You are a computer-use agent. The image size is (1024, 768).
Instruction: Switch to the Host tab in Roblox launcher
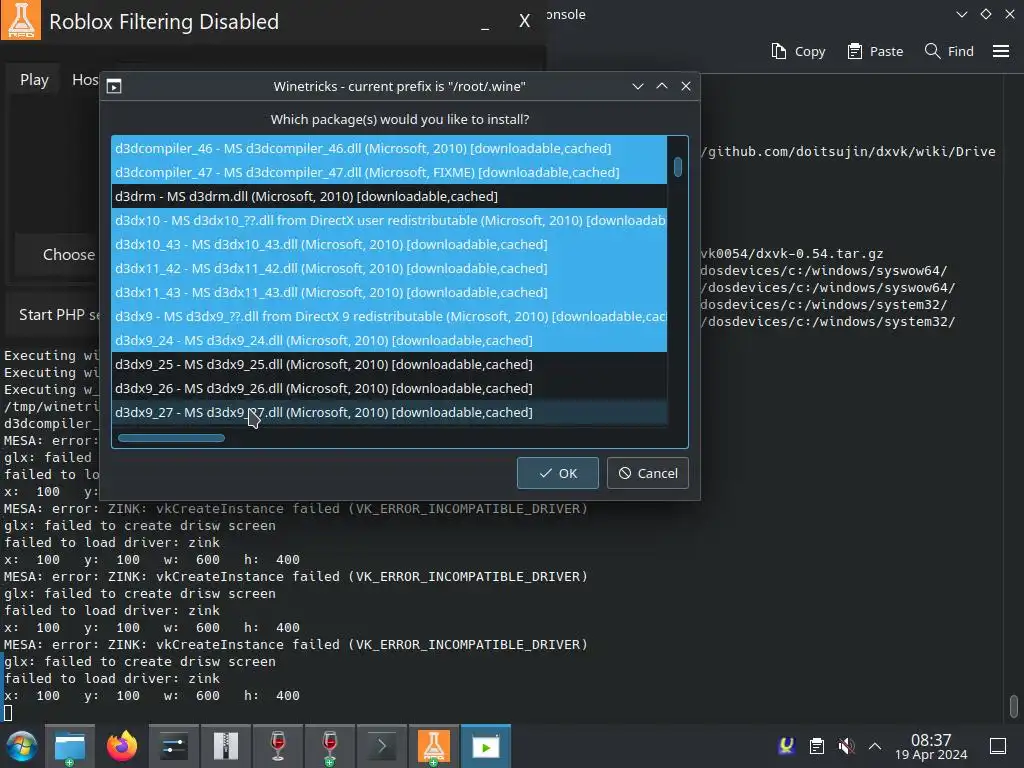tap(86, 80)
